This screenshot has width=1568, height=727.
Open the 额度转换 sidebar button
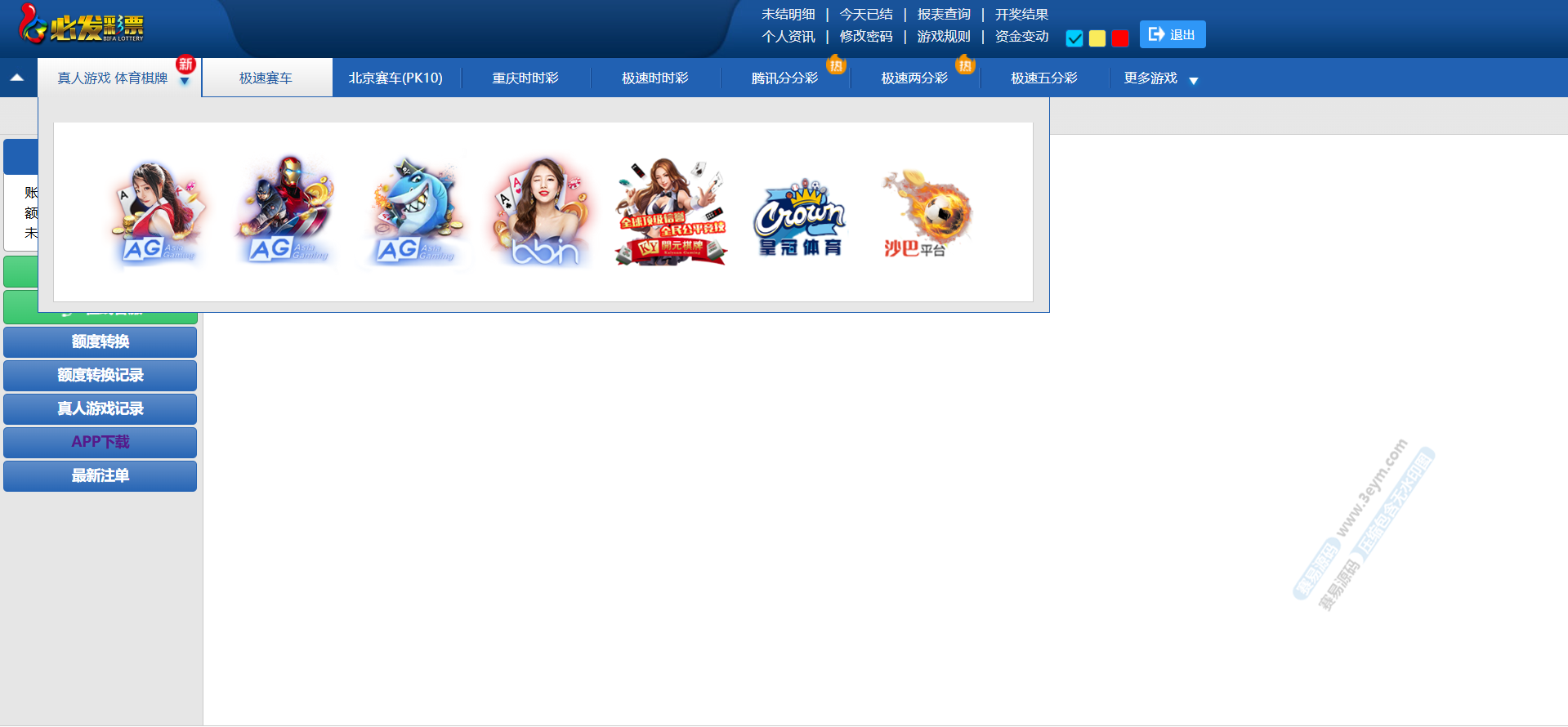coord(100,341)
